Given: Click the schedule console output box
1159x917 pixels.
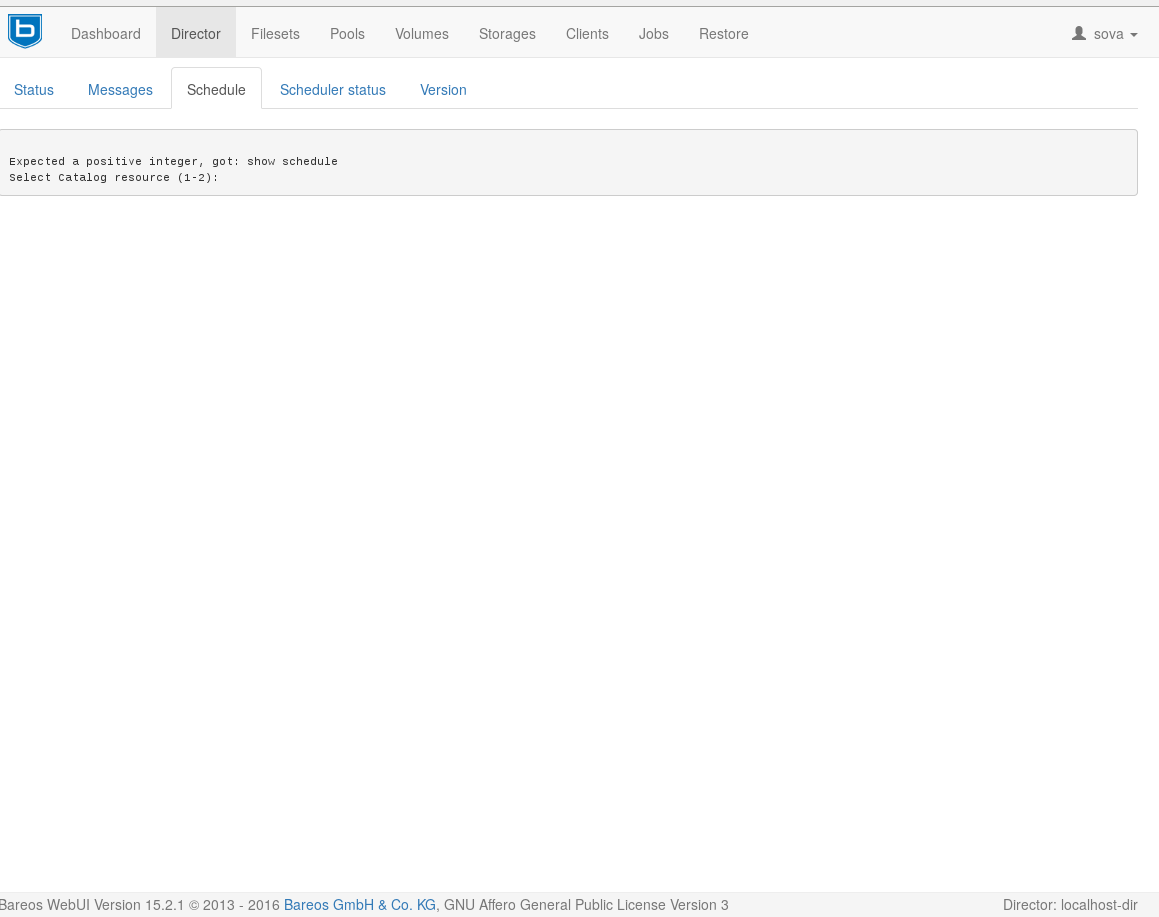Looking at the screenshot, I should click(x=568, y=163).
